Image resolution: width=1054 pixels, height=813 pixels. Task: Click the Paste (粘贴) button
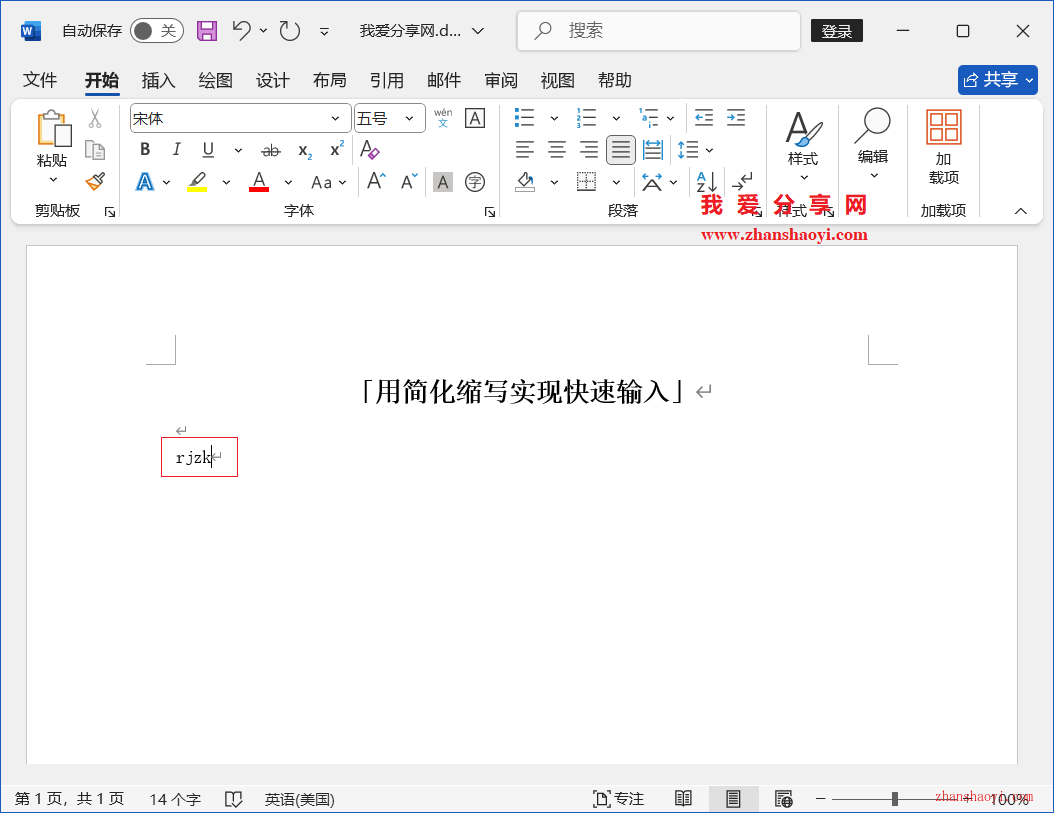pos(52,139)
